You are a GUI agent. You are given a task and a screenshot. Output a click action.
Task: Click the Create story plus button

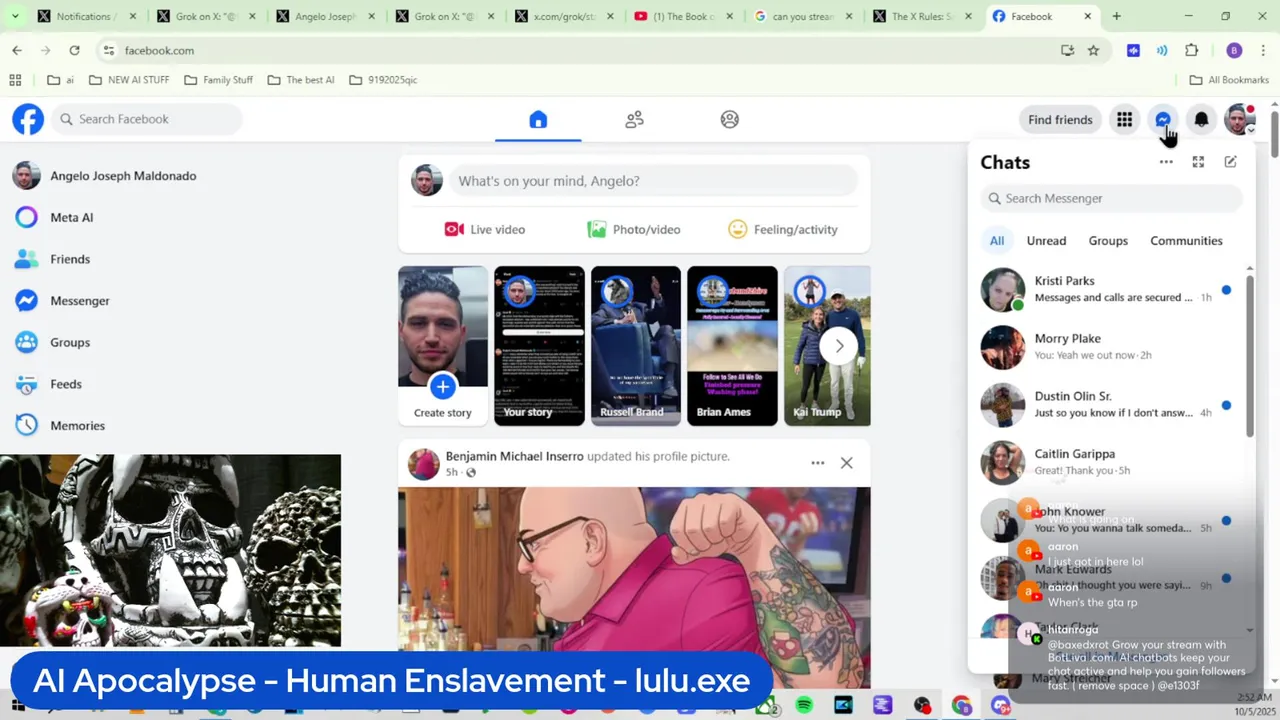click(x=442, y=385)
